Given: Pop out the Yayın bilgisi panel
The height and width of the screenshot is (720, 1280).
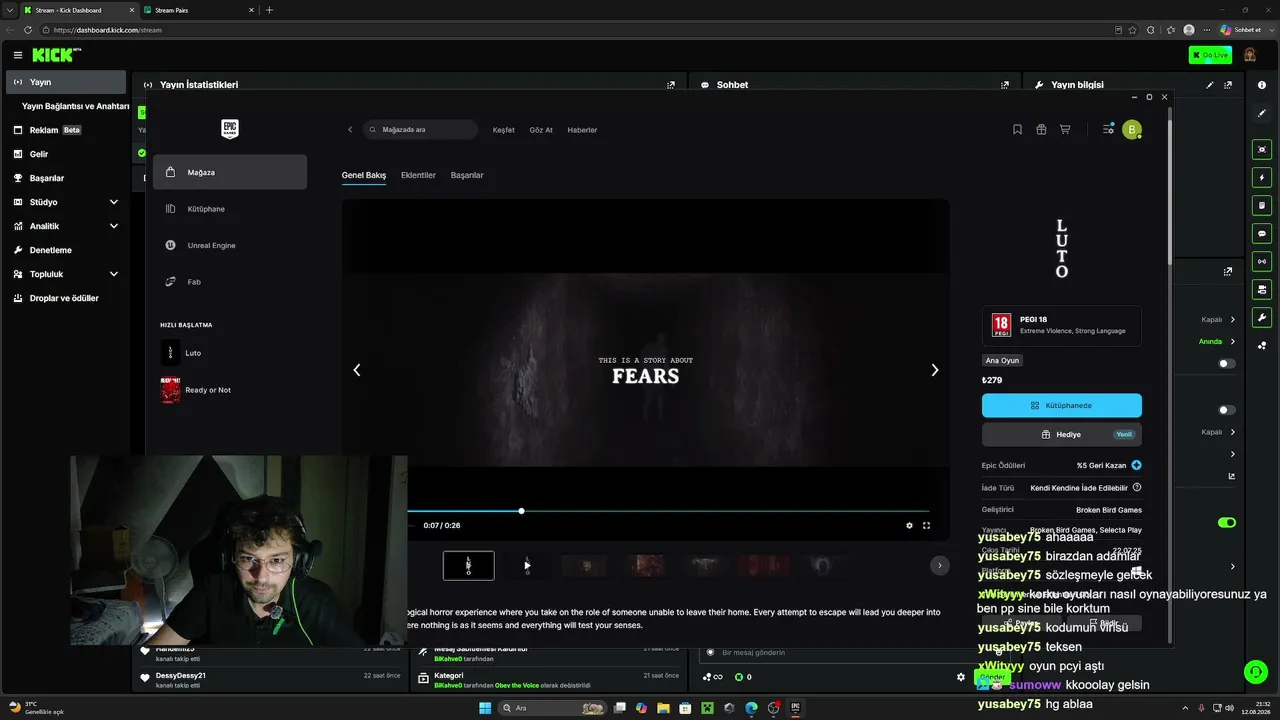Looking at the screenshot, I should tap(1228, 85).
